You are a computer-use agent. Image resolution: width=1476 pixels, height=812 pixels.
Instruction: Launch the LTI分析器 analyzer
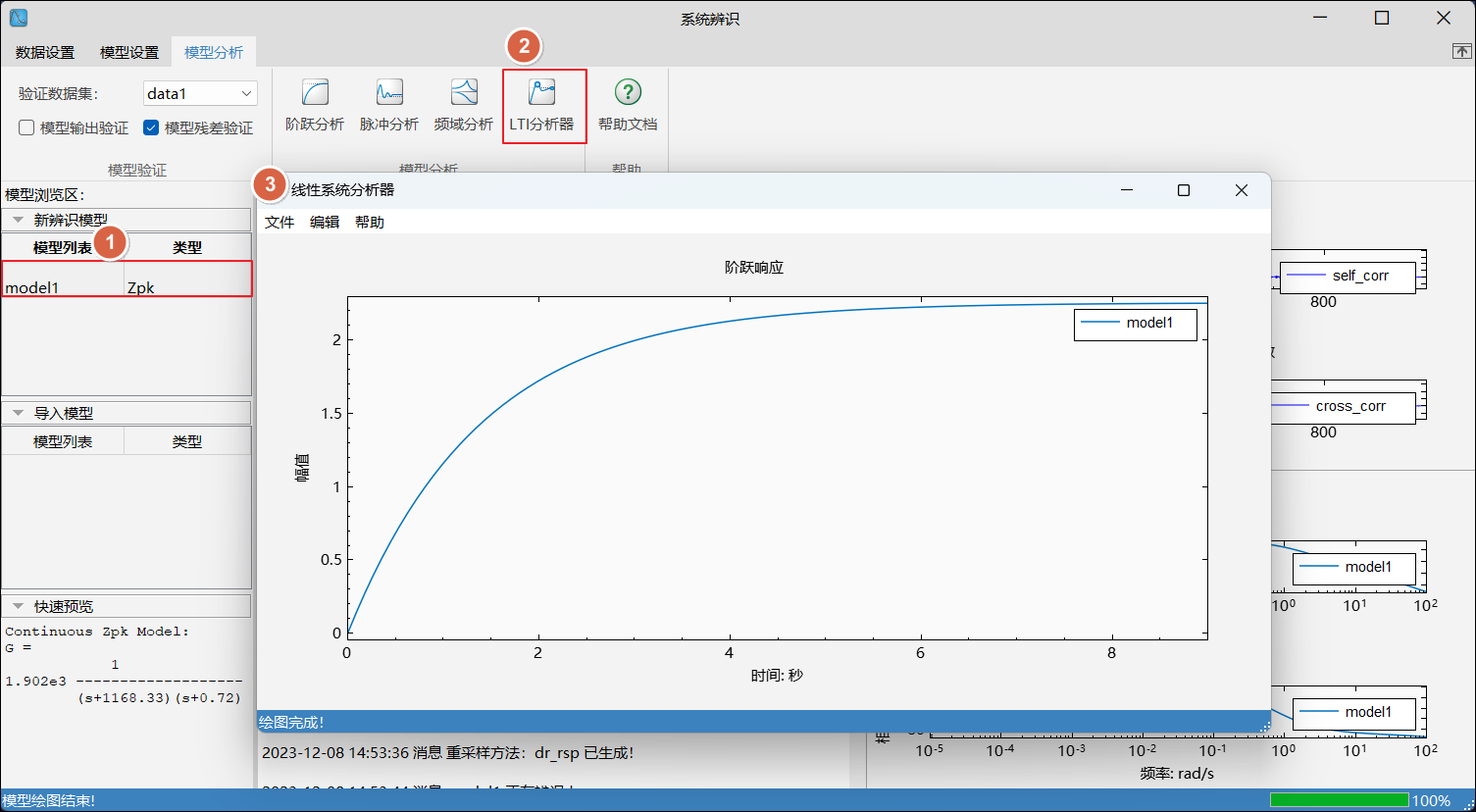pos(542,105)
